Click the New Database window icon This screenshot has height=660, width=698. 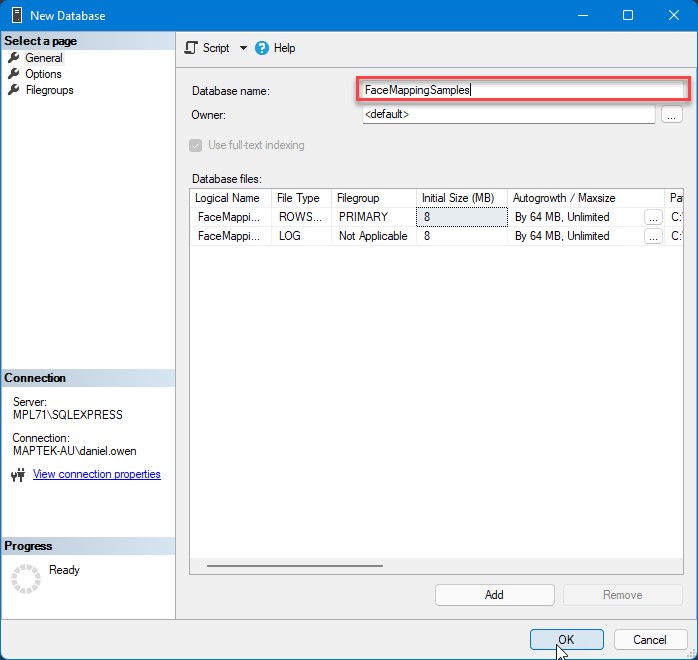tap(15, 15)
